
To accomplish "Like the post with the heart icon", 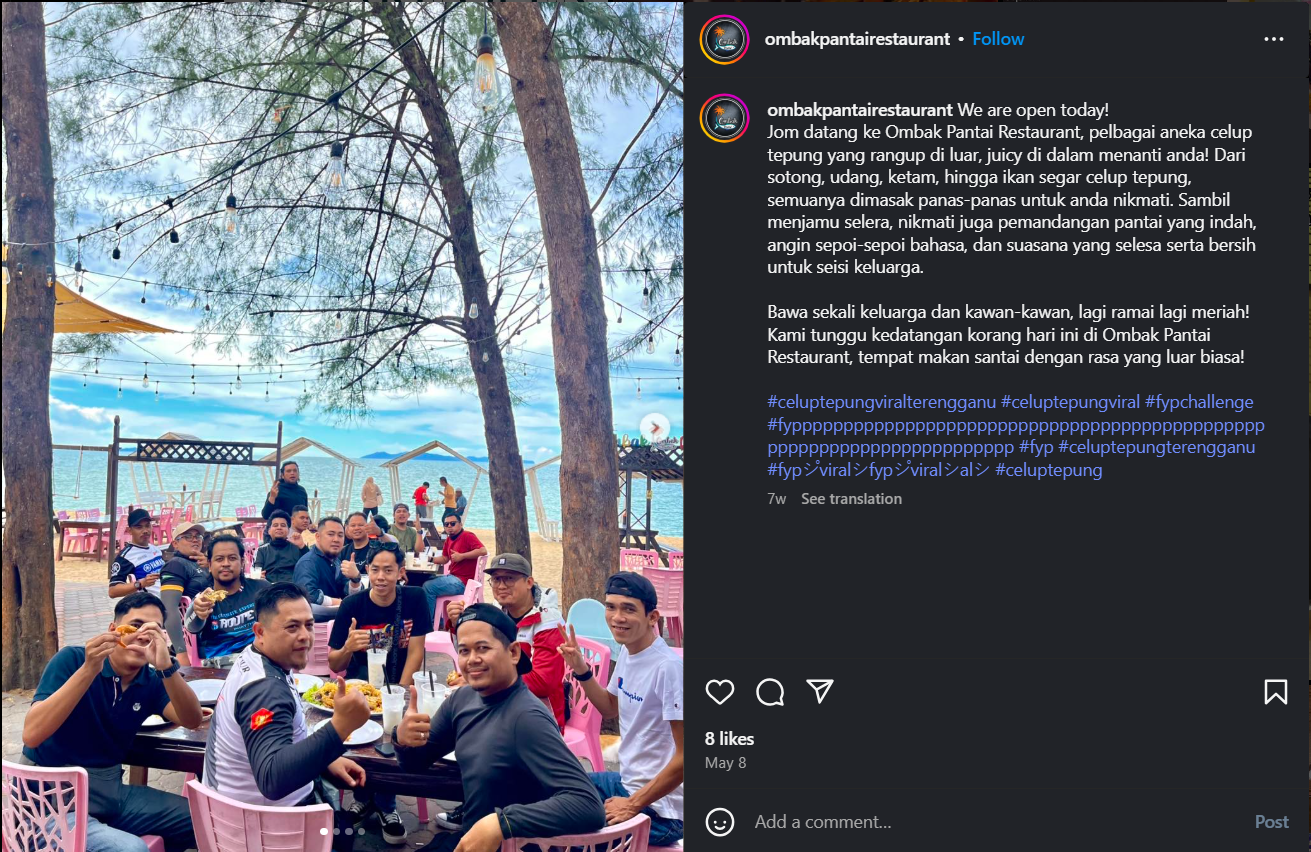I will 720,692.
